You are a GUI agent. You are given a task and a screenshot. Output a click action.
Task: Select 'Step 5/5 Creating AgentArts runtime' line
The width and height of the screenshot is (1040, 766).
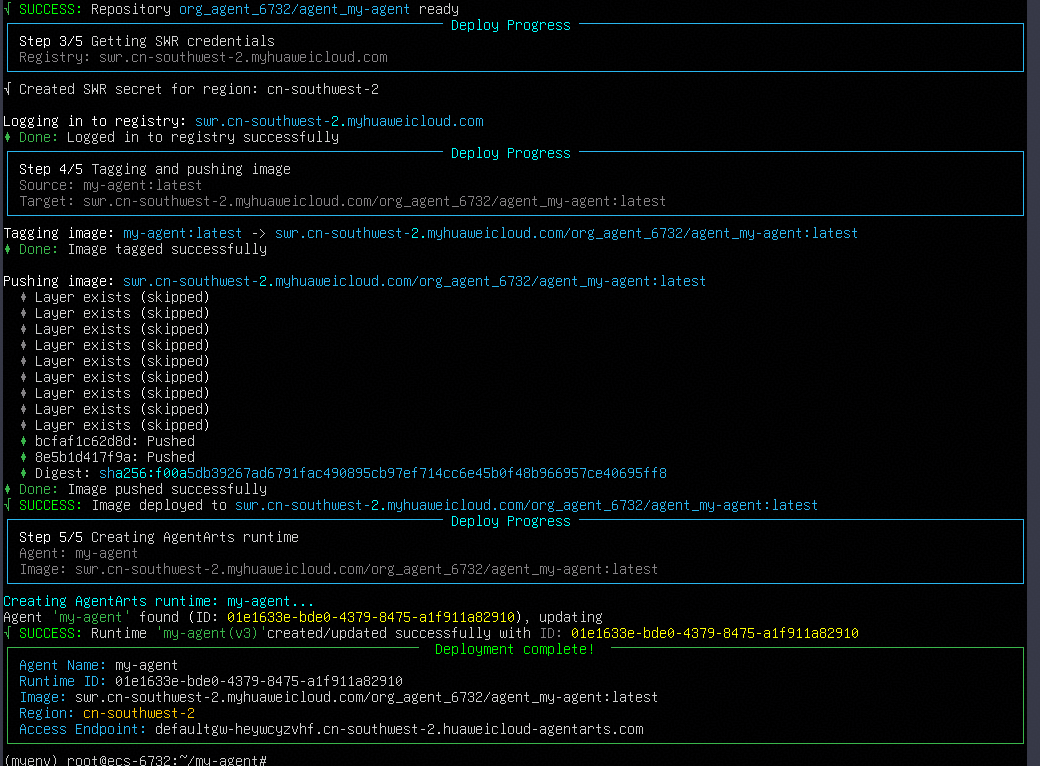(x=159, y=538)
